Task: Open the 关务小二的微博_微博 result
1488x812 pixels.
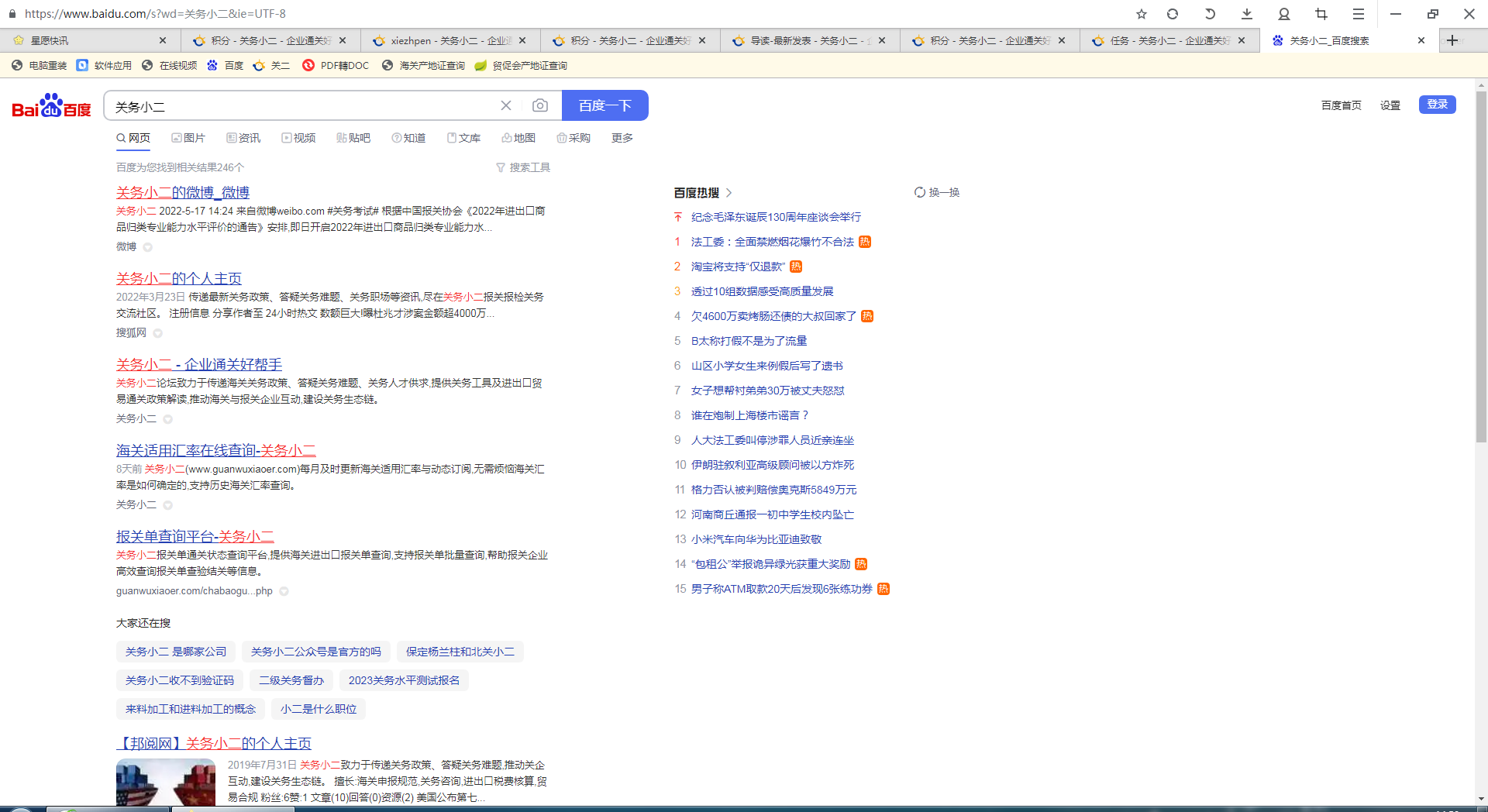Action: [x=183, y=192]
